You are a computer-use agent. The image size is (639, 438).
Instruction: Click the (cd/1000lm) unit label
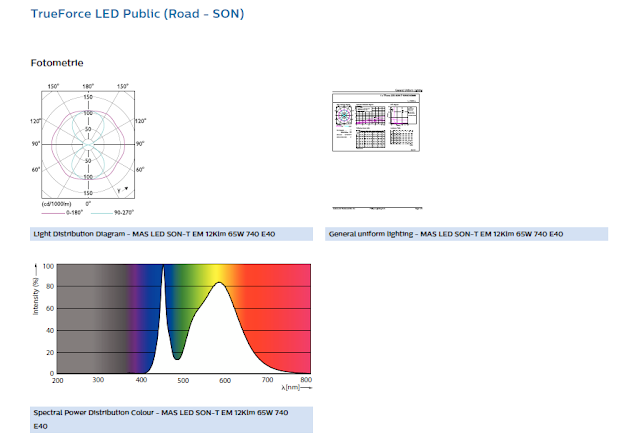tap(57, 204)
